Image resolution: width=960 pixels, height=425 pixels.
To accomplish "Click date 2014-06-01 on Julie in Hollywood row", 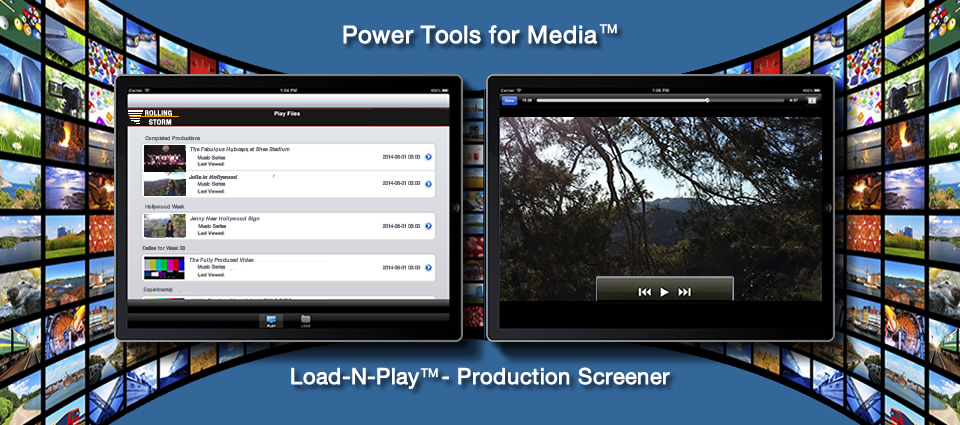I will pyautogui.click(x=401, y=184).
